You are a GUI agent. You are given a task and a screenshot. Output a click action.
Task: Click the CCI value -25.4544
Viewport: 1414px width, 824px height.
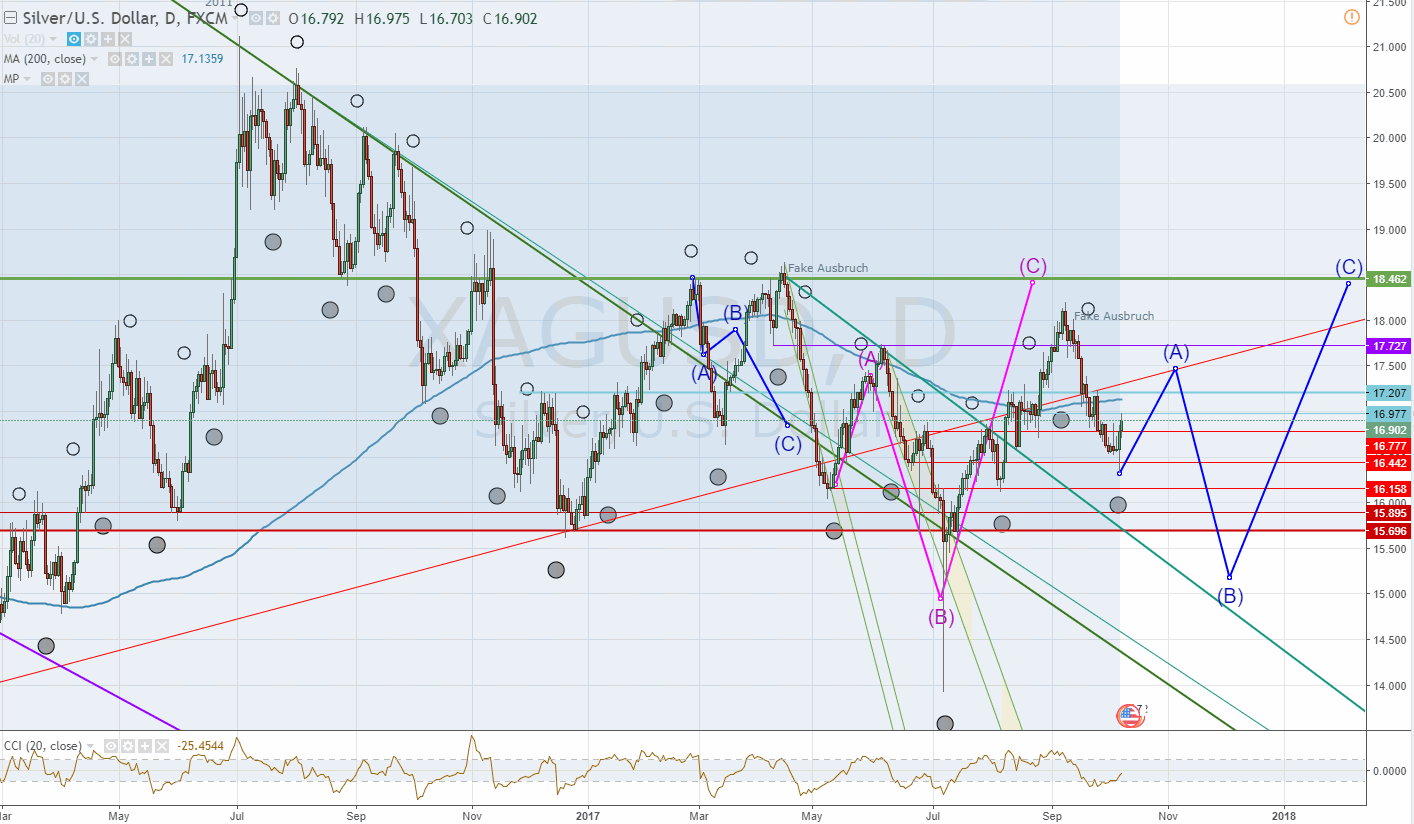199,746
